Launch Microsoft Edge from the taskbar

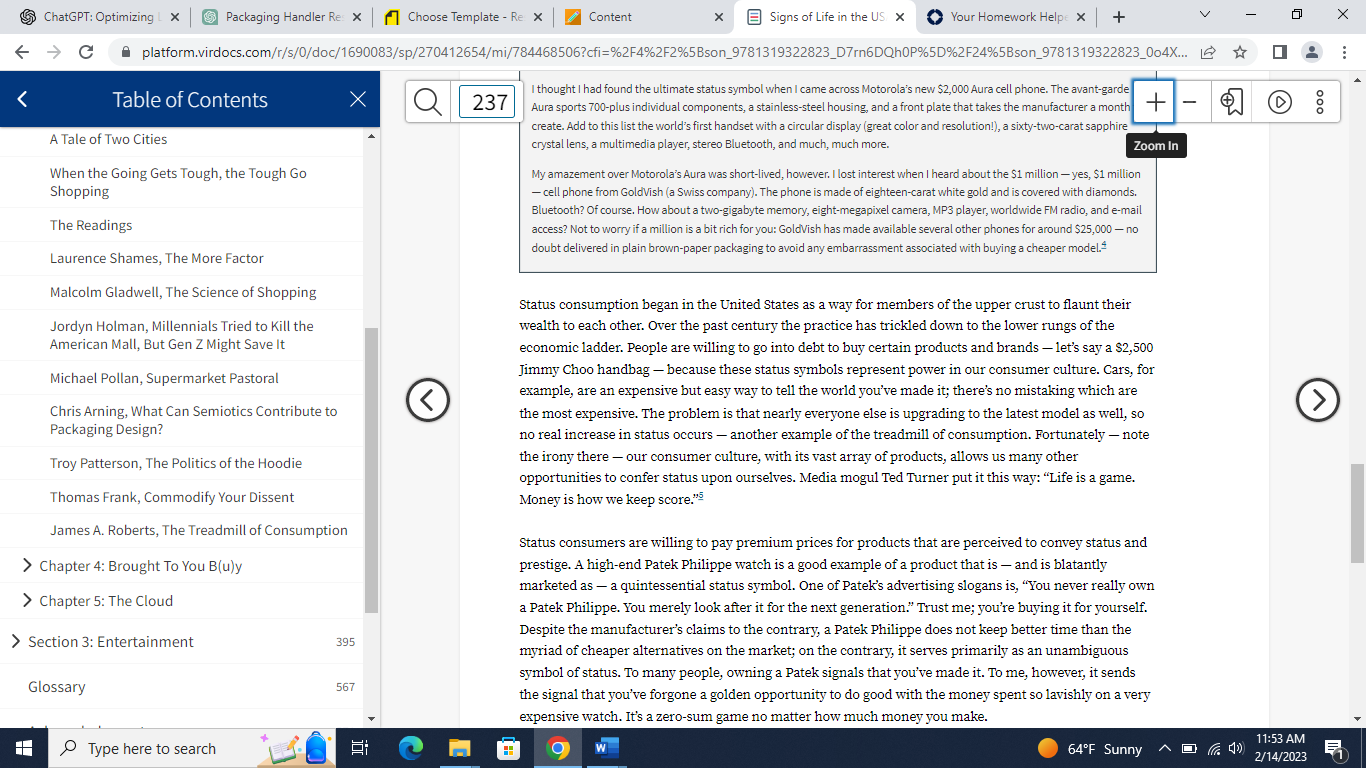[410, 748]
